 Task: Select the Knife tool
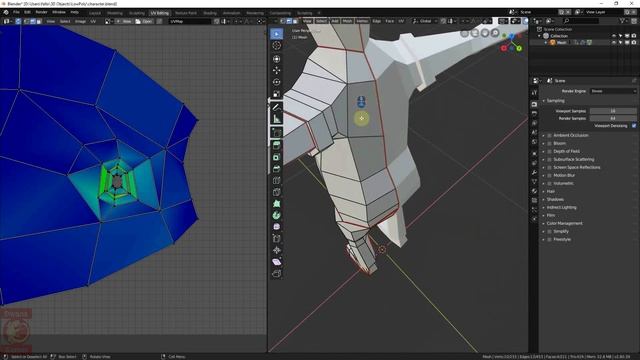(x=277, y=192)
